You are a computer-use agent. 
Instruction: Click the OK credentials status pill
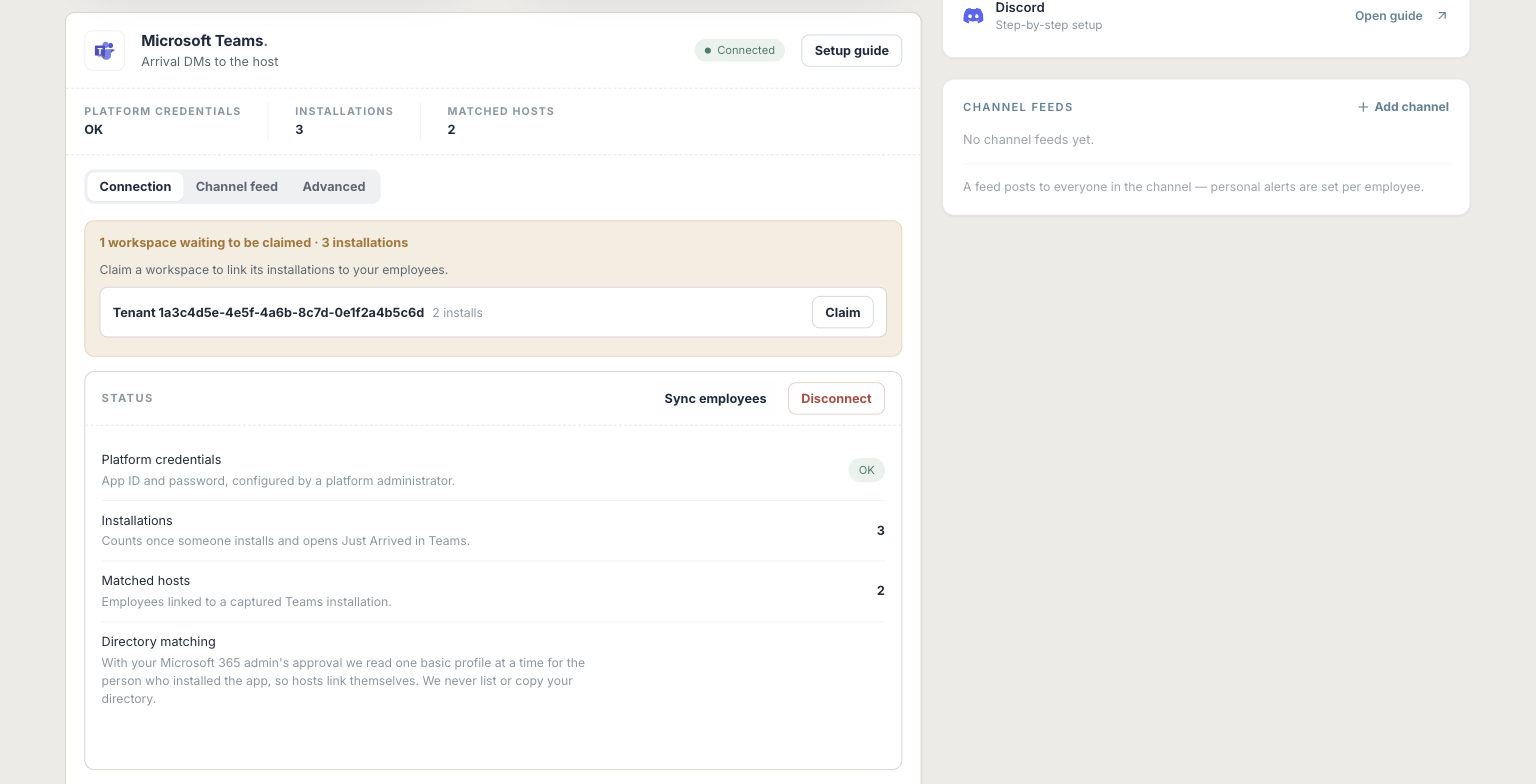tap(866, 470)
